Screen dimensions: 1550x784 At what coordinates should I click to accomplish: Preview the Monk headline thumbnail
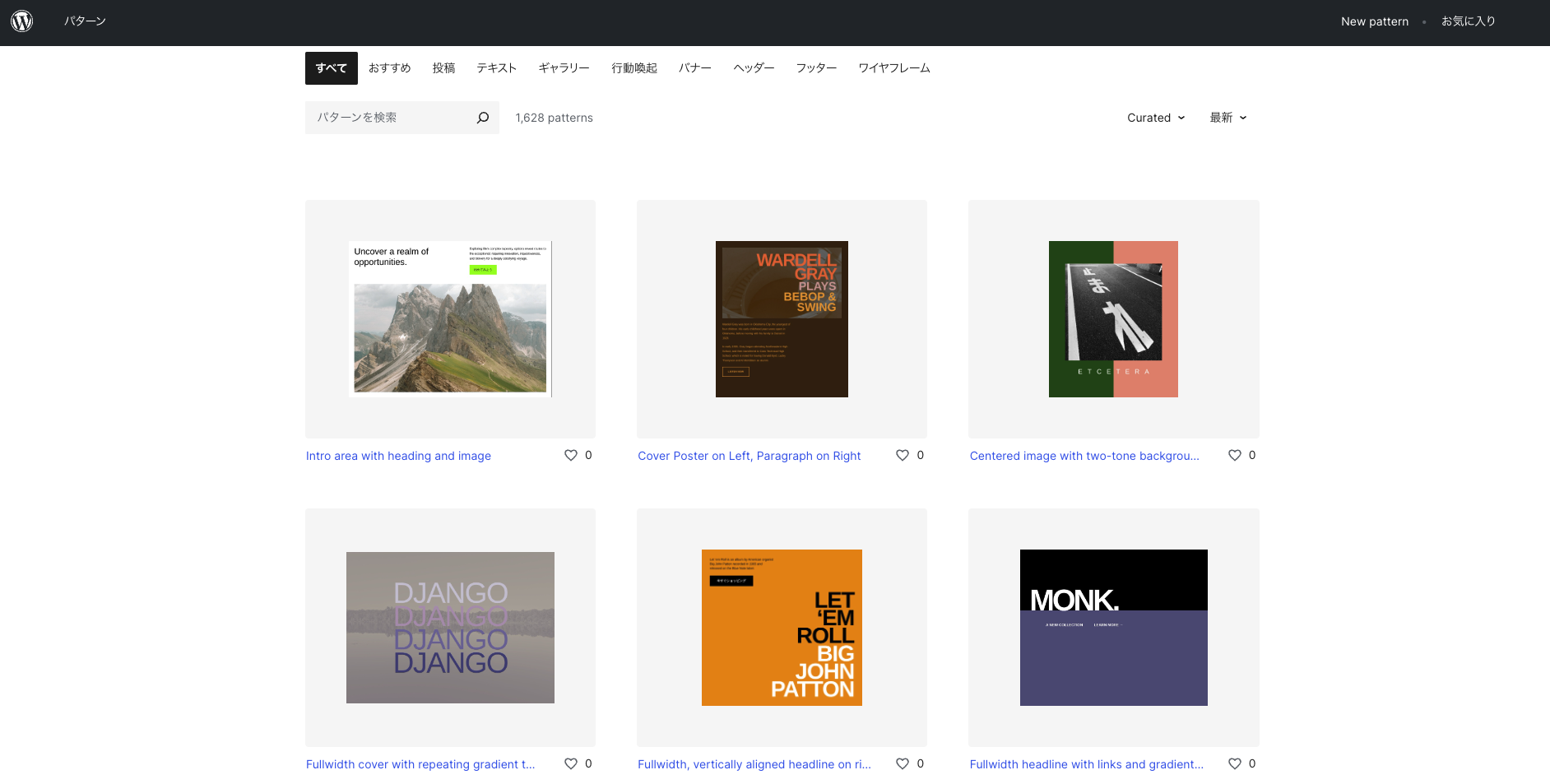click(1114, 628)
